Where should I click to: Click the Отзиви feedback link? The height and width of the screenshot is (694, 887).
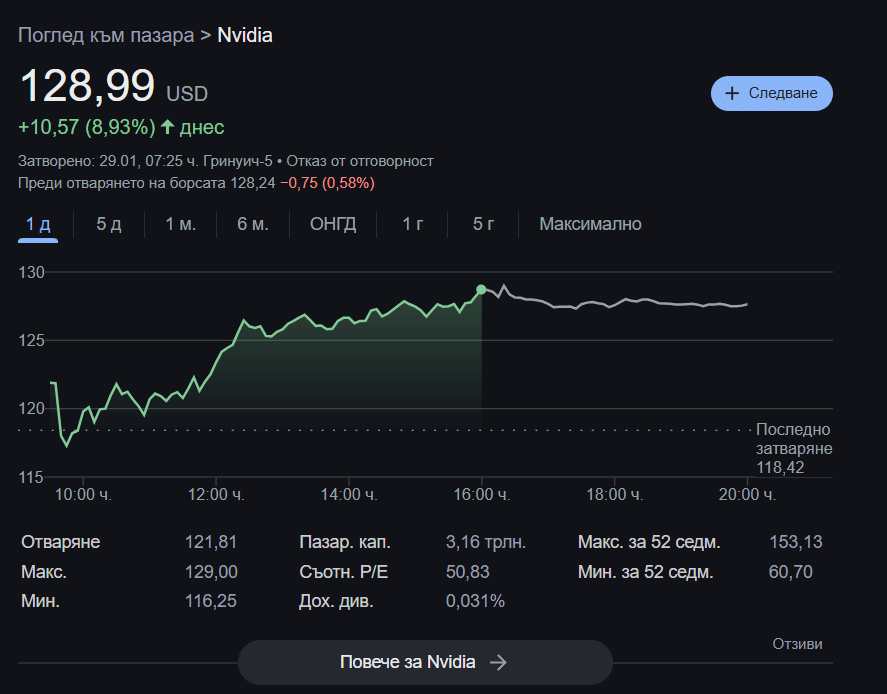797,644
